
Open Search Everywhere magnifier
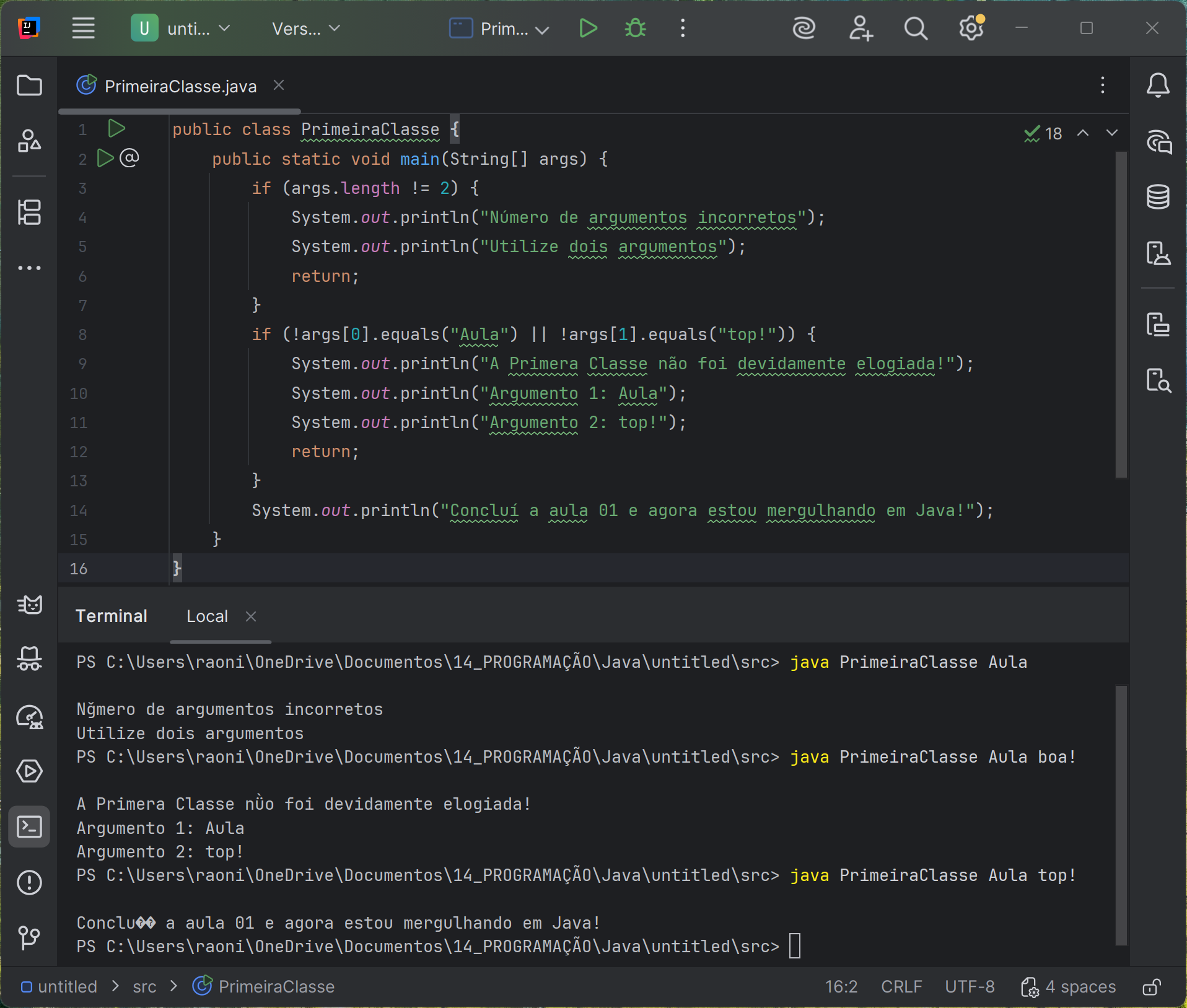pyautogui.click(x=915, y=28)
